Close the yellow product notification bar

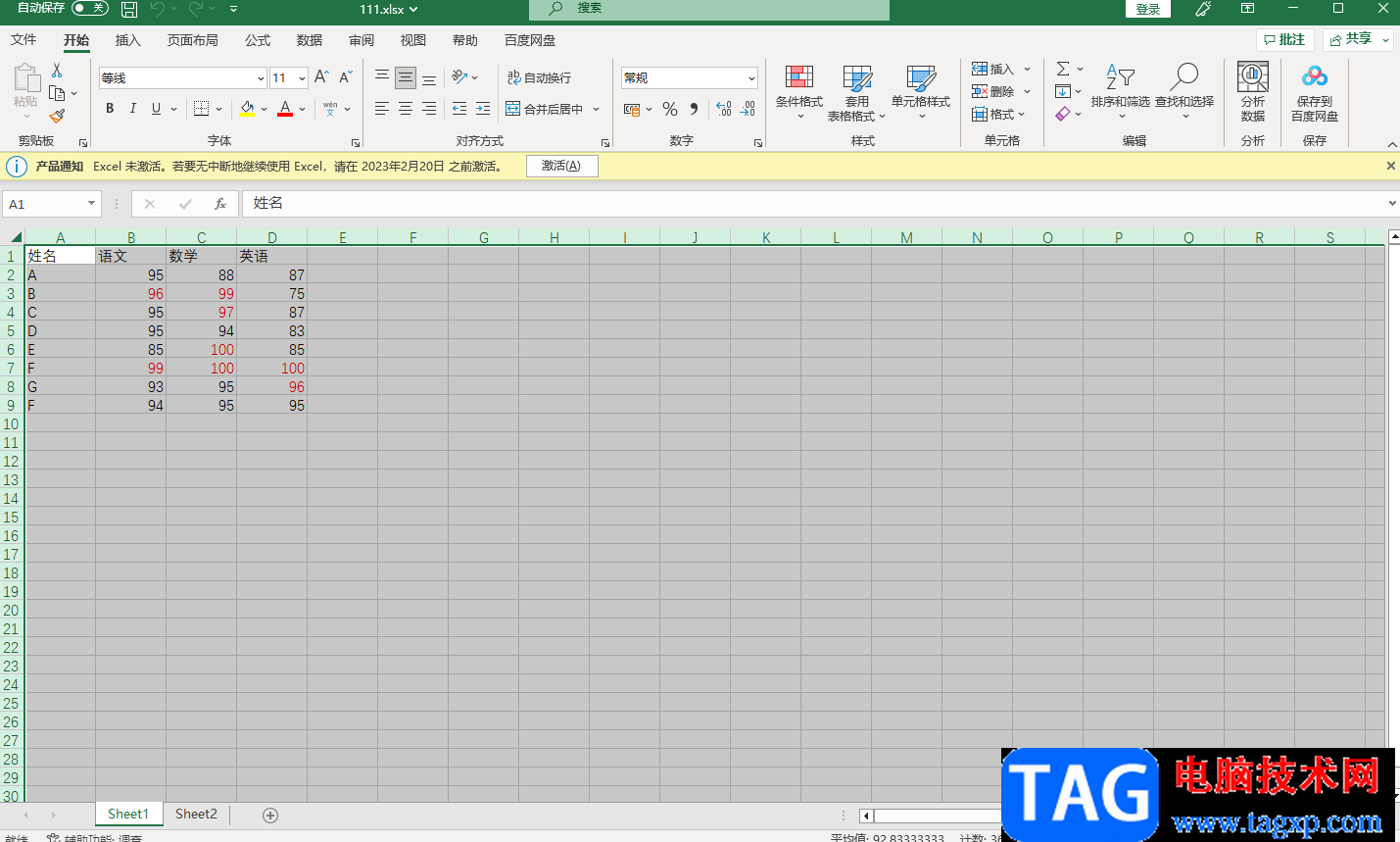[1390, 166]
